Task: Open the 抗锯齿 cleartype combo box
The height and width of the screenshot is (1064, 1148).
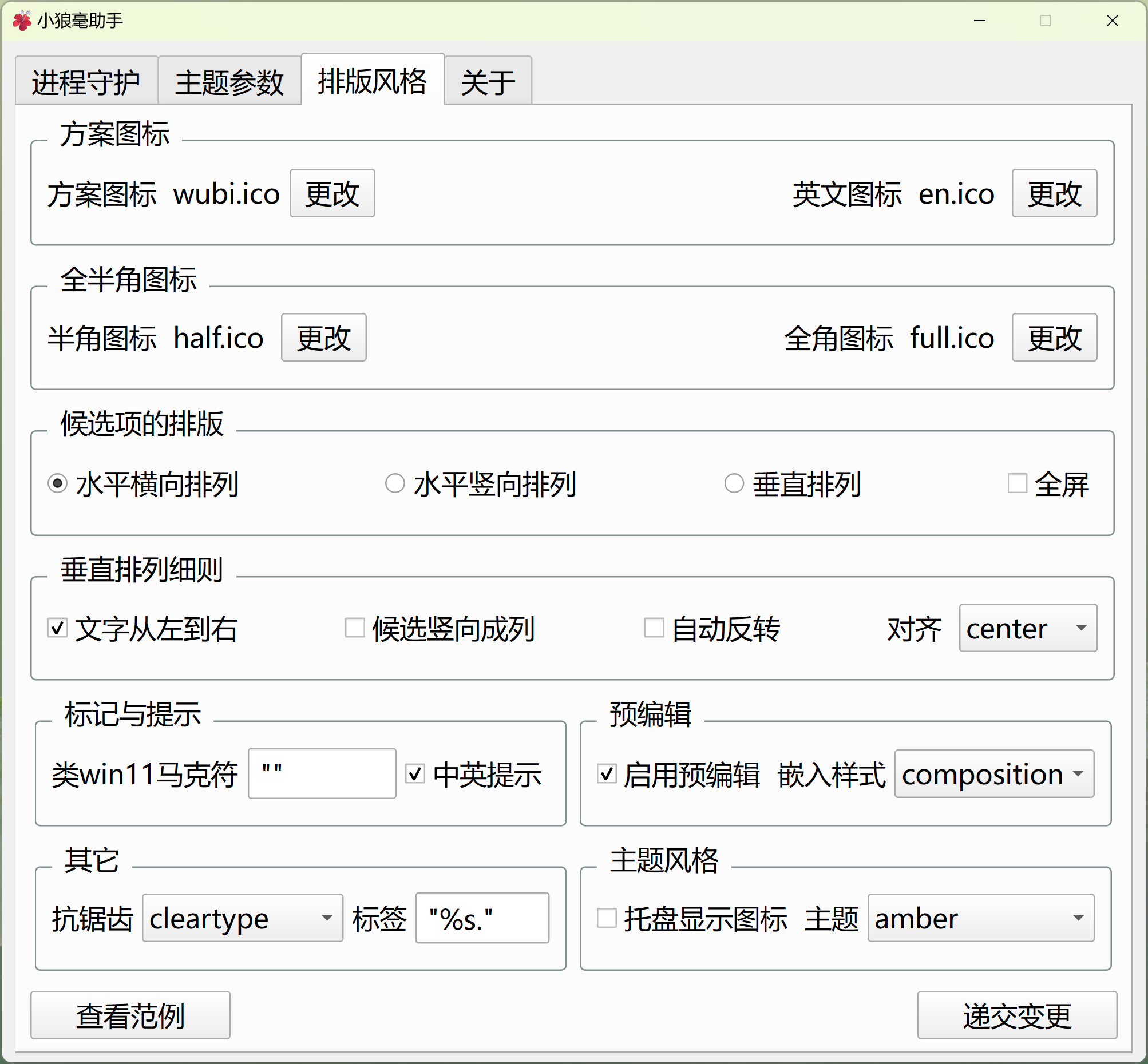Action: pyautogui.click(x=242, y=918)
